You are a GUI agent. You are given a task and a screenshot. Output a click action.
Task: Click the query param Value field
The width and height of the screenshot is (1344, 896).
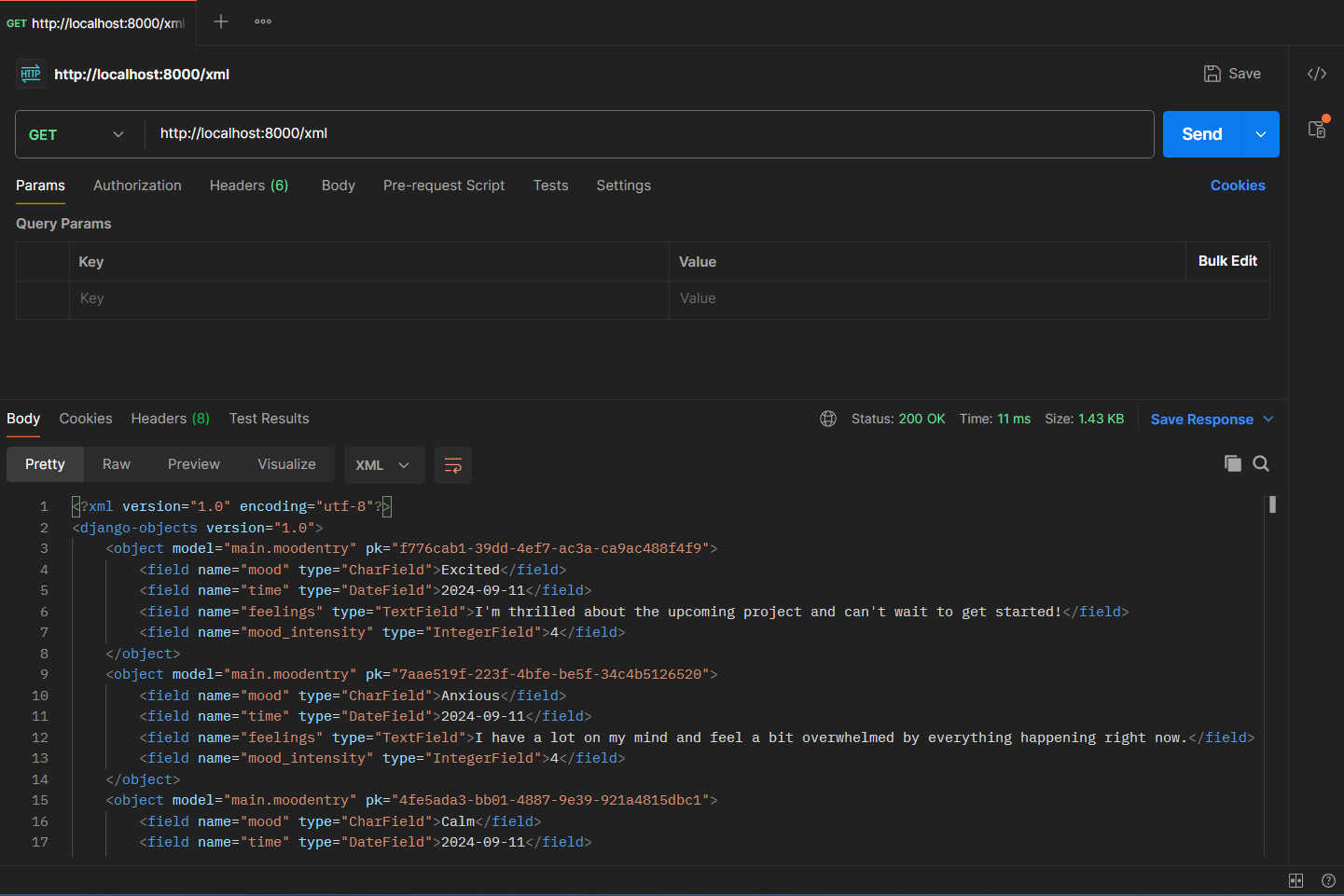(968, 299)
